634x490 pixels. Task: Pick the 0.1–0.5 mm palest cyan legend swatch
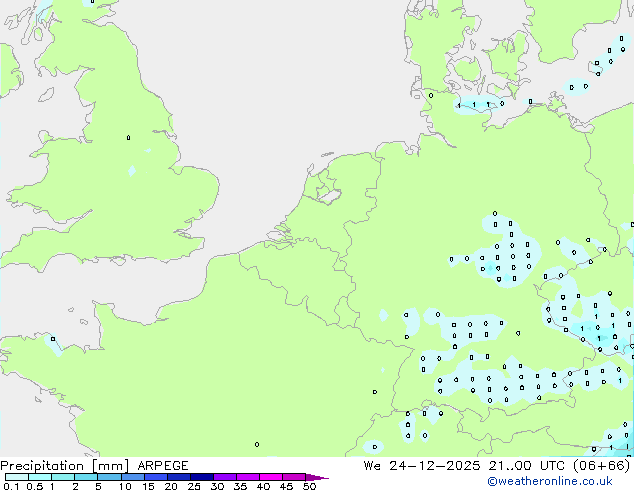coord(17,477)
